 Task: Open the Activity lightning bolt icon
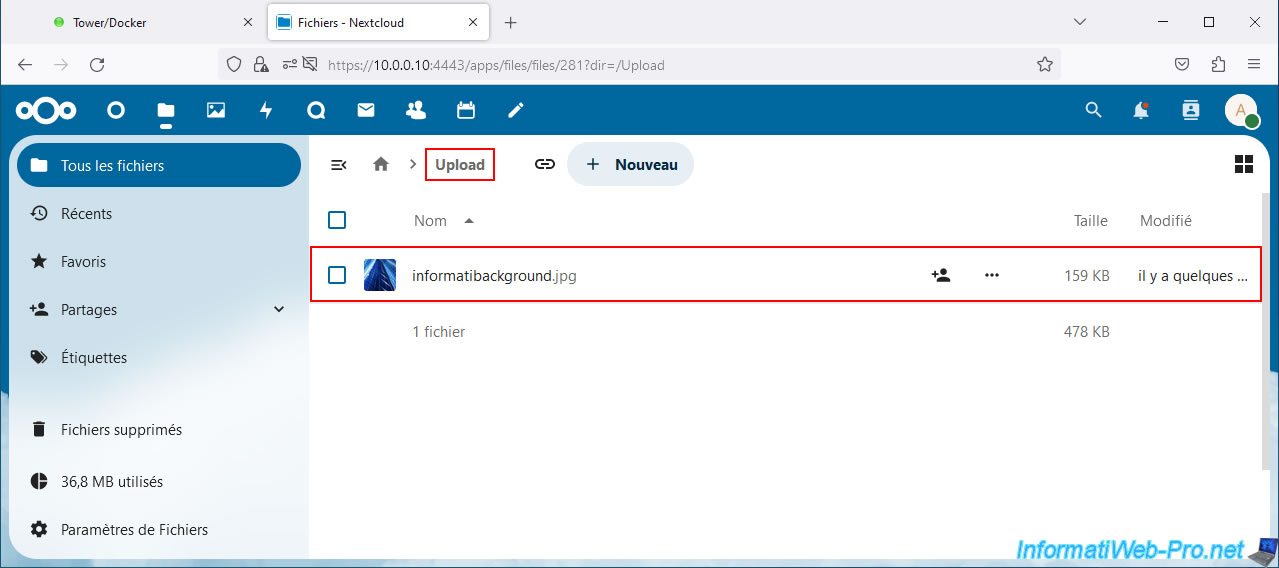click(x=266, y=110)
